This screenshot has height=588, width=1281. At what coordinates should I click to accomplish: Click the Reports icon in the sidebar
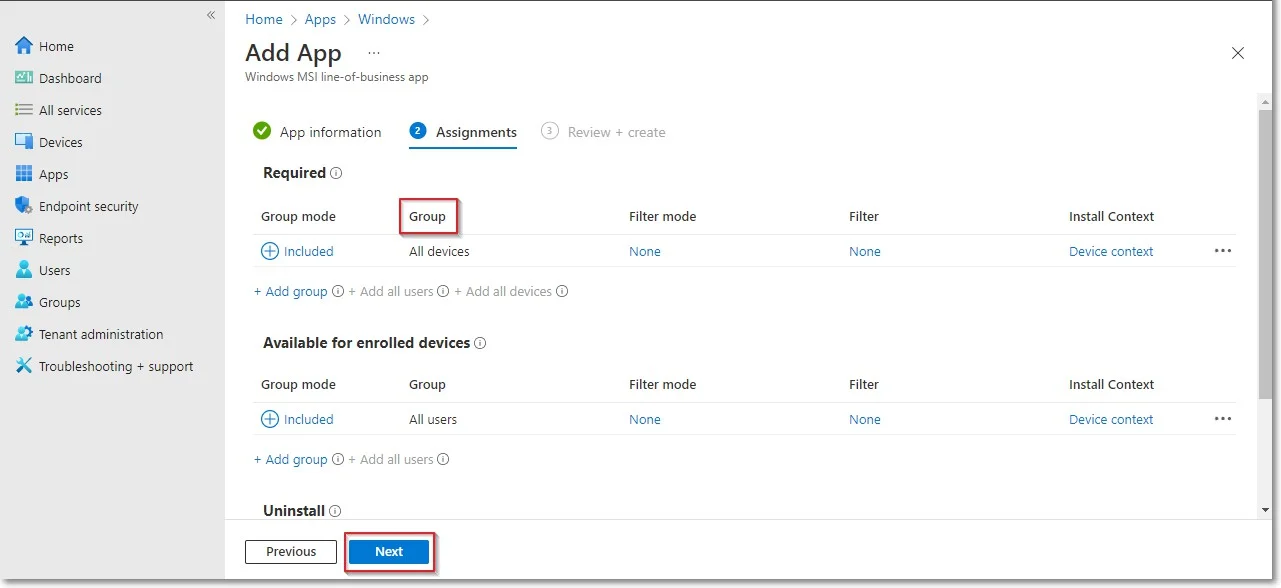click(24, 238)
